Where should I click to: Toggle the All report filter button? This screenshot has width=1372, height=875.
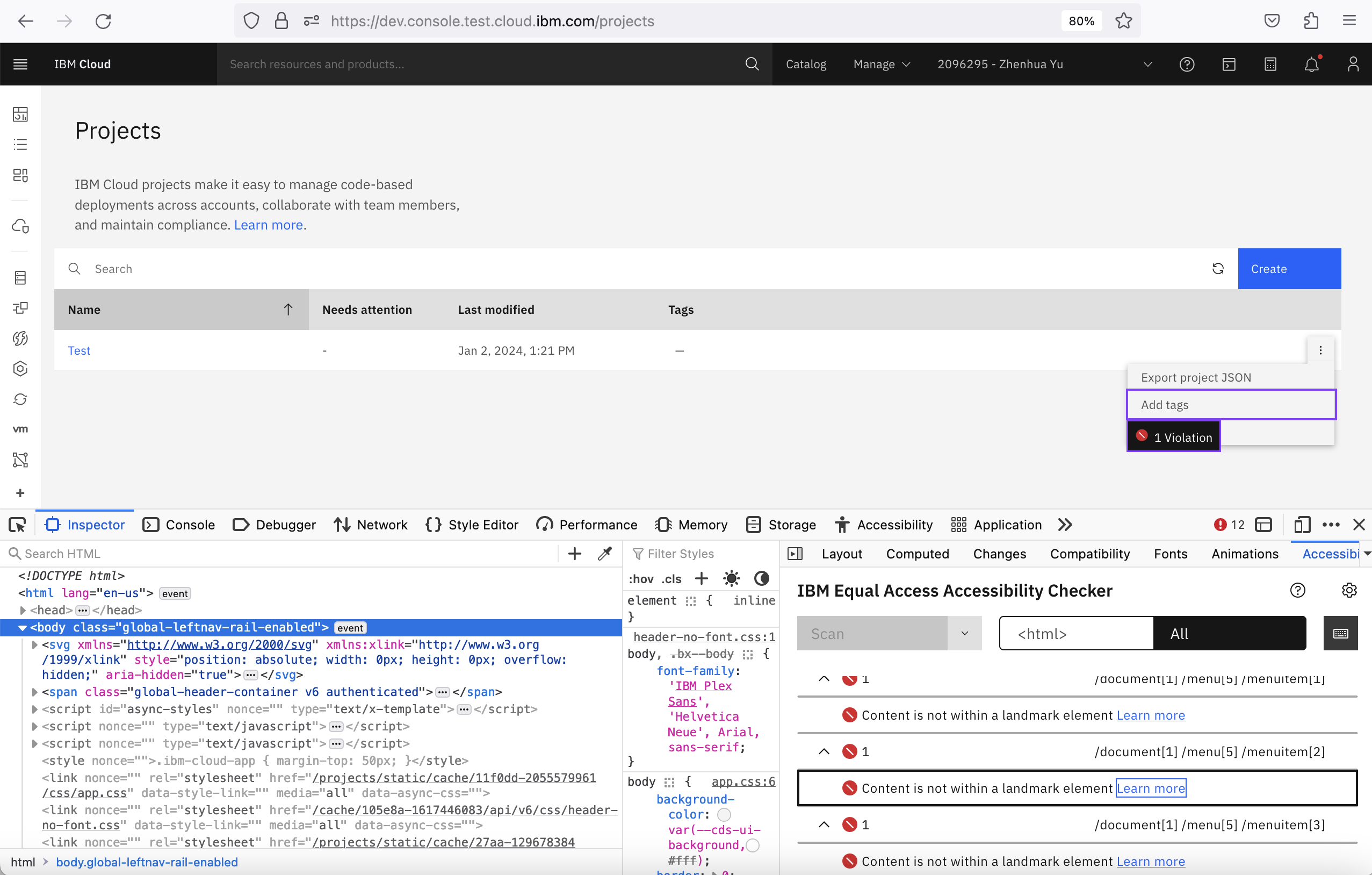1230,633
